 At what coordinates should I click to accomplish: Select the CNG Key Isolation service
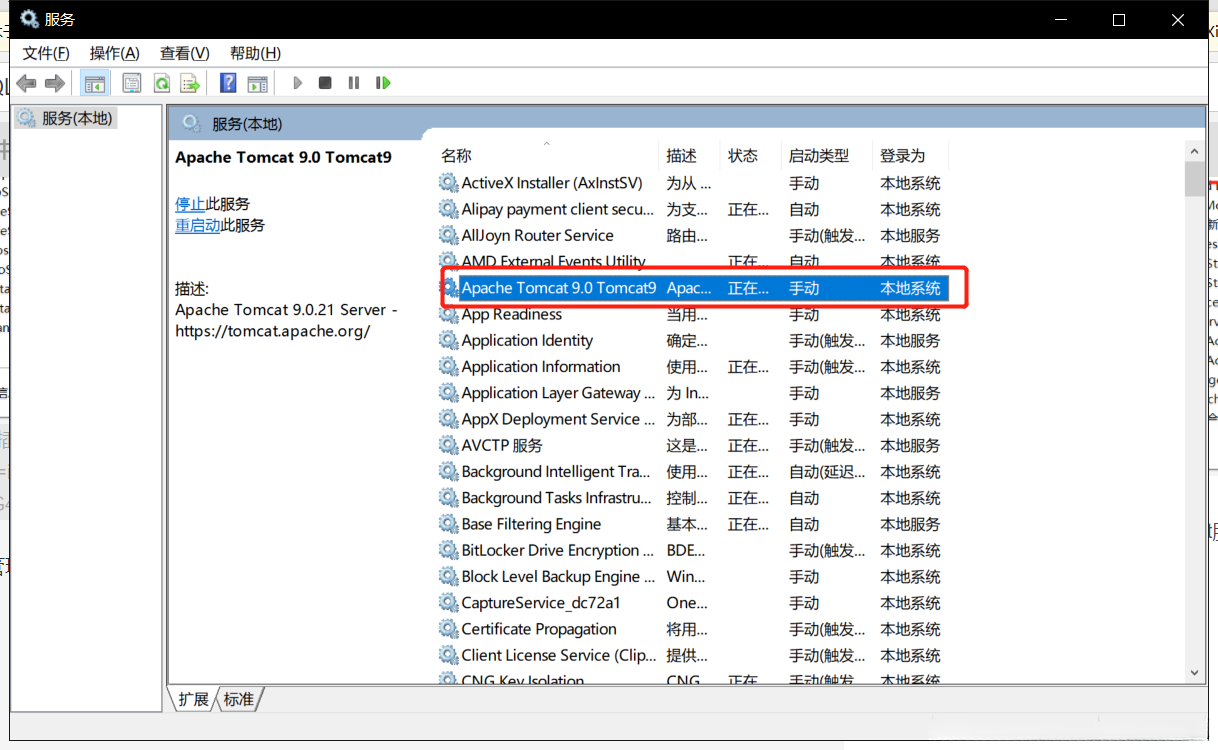pyautogui.click(x=693, y=680)
